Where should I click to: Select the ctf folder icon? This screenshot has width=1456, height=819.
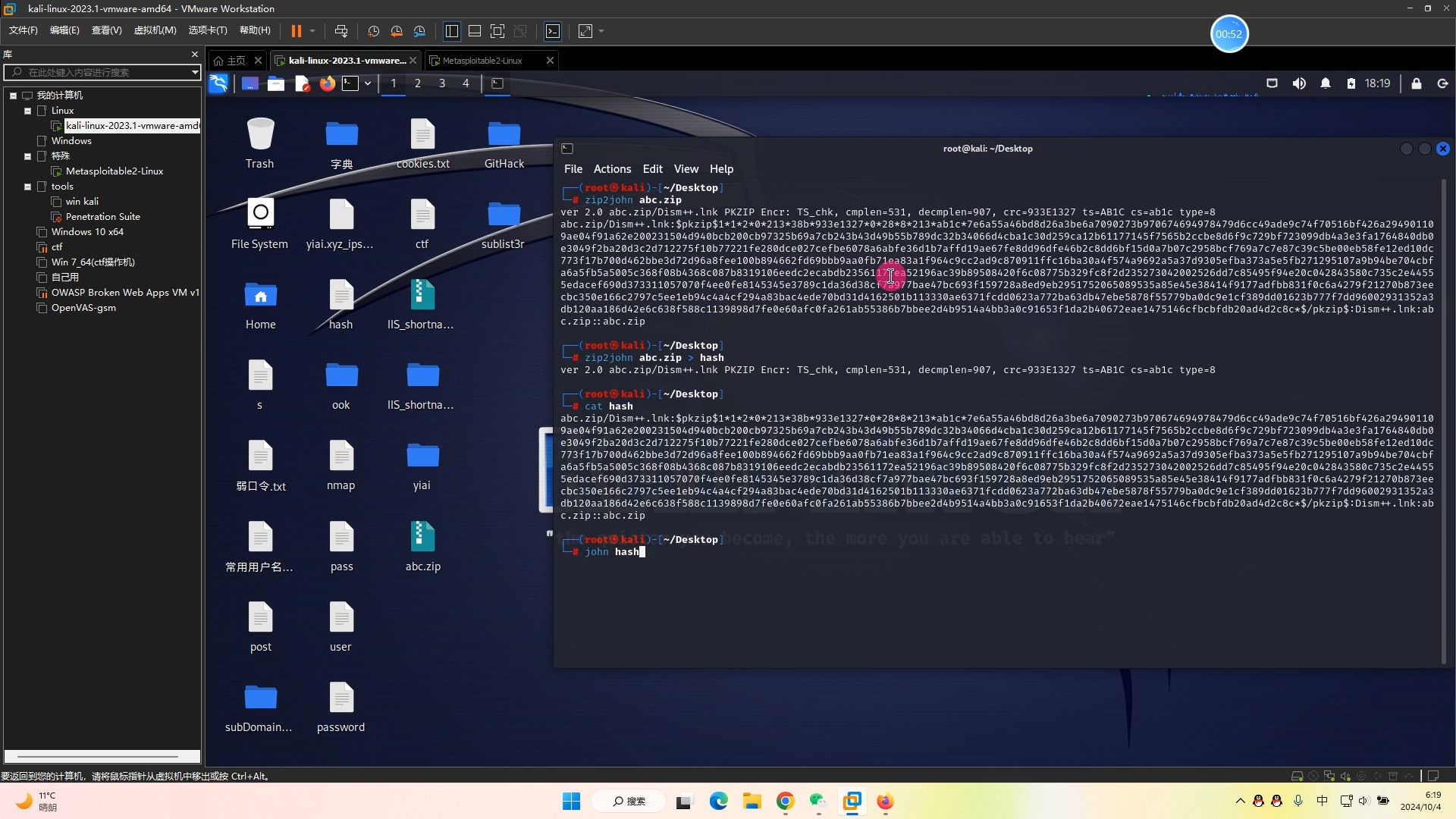(x=420, y=212)
